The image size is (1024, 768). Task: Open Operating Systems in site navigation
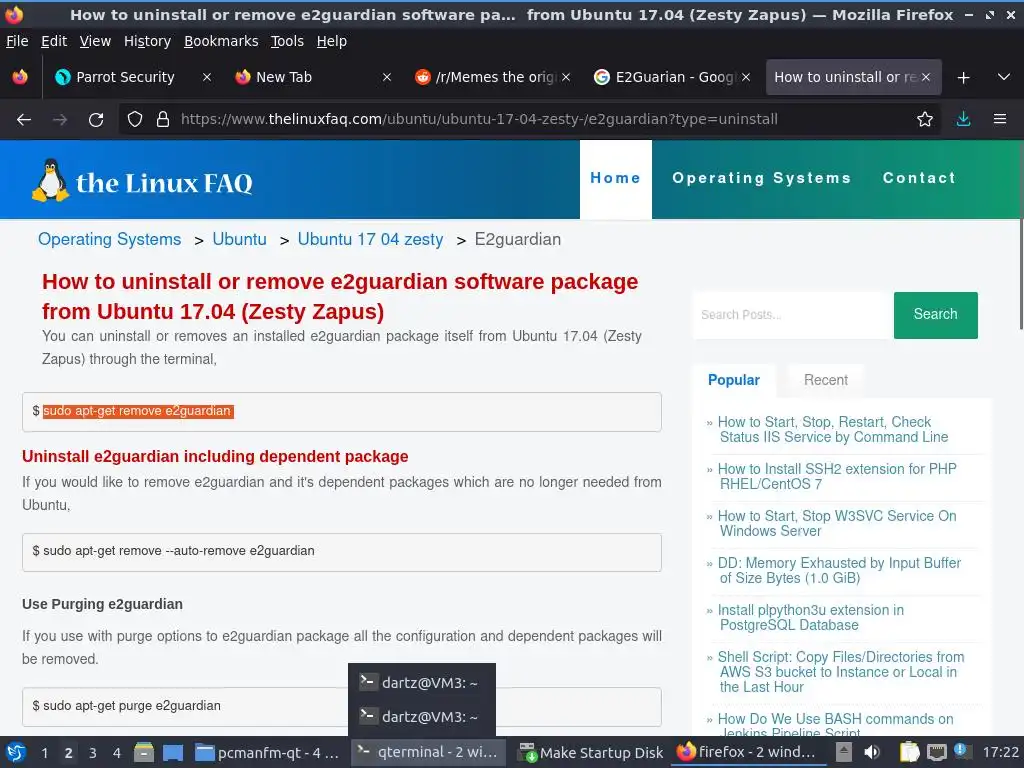[761, 178]
